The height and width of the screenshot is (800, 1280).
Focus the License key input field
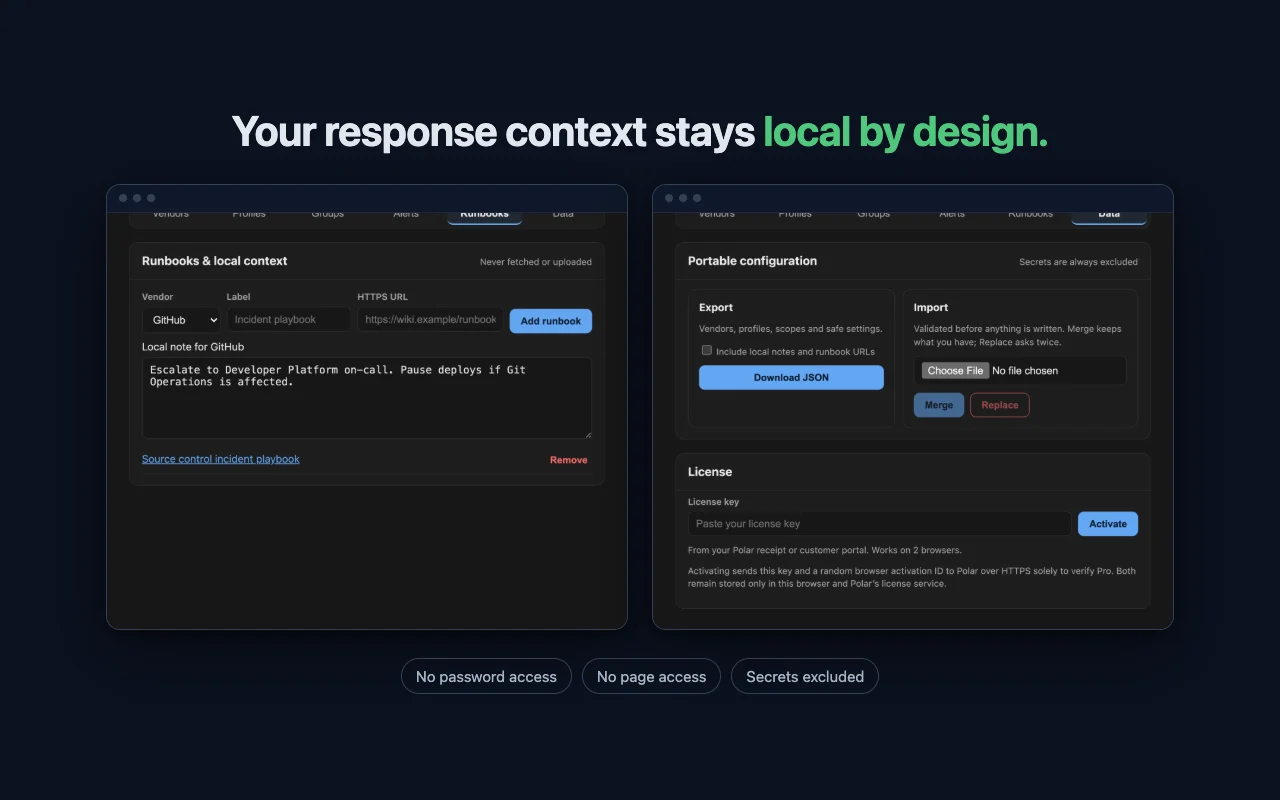(x=879, y=524)
